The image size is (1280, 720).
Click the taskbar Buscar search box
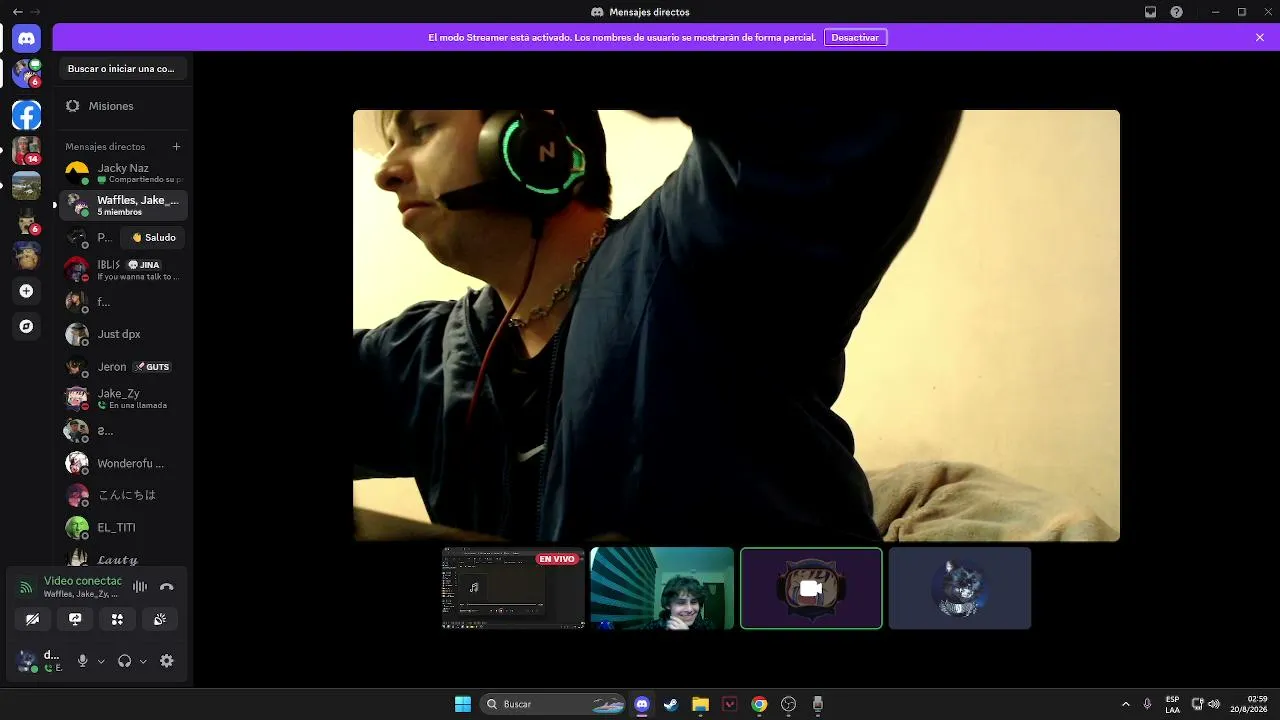[553, 704]
